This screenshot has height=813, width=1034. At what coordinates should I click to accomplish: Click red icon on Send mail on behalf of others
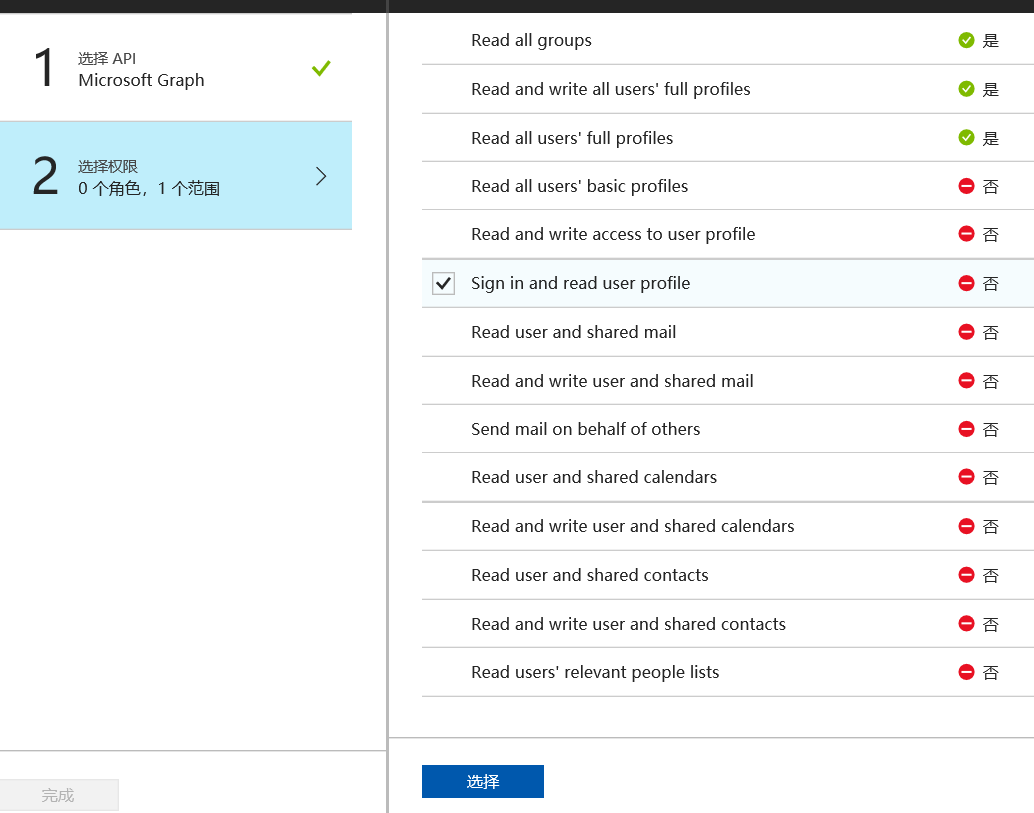[x=966, y=429]
